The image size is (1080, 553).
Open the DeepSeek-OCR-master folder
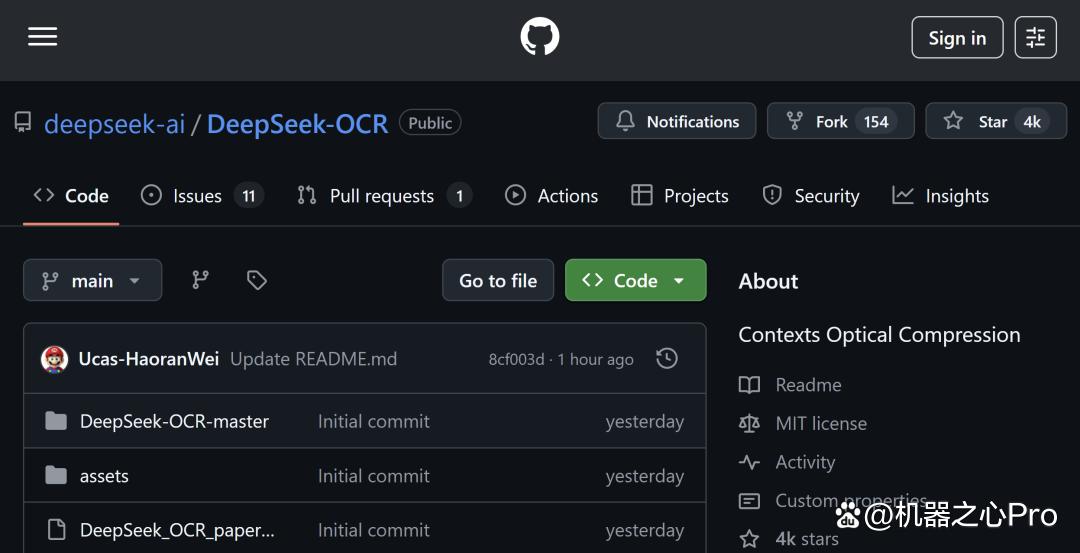(x=174, y=421)
